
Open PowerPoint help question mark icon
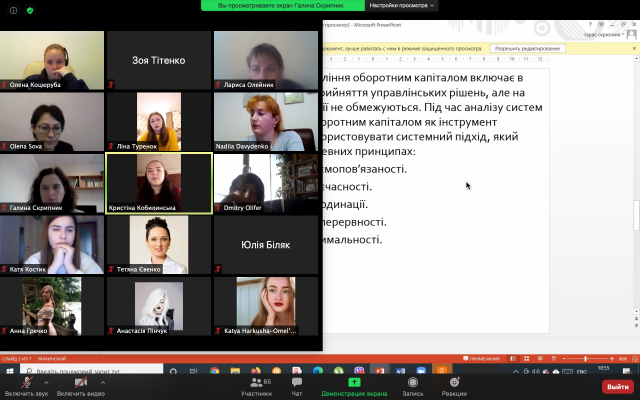point(590,24)
